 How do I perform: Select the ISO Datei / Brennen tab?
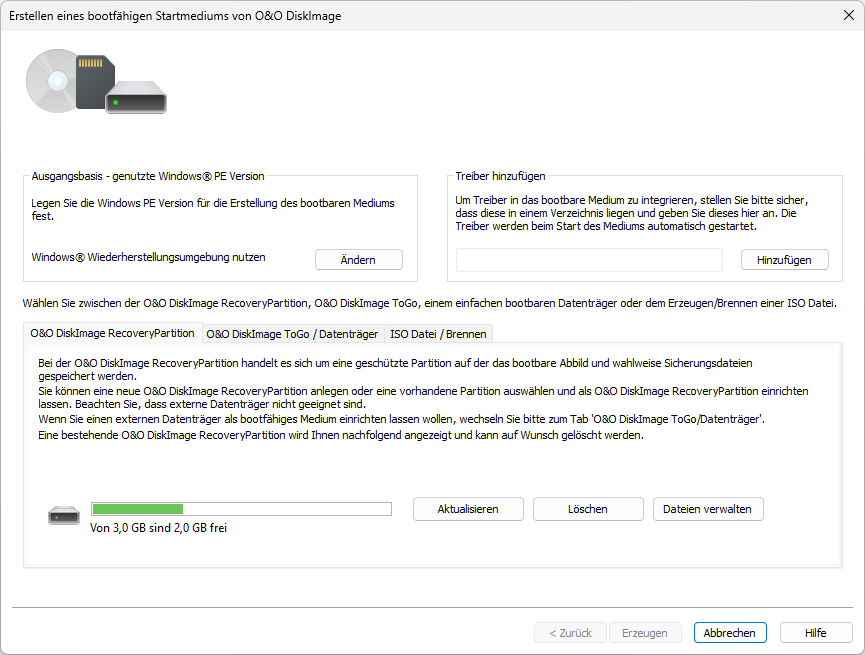[438, 333]
